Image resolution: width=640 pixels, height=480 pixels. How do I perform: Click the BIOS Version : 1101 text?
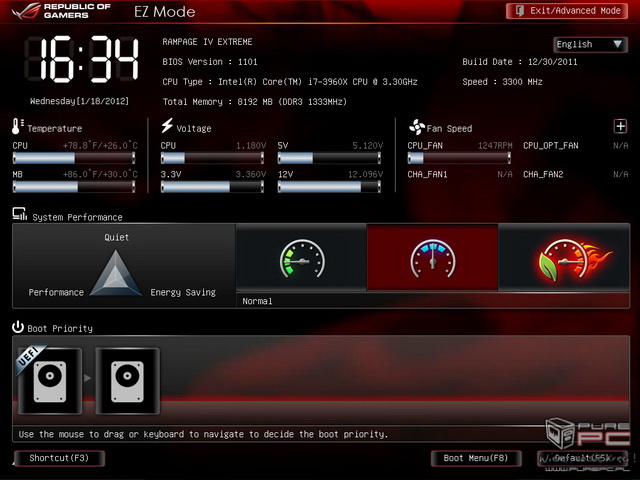pyautogui.click(x=210, y=62)
